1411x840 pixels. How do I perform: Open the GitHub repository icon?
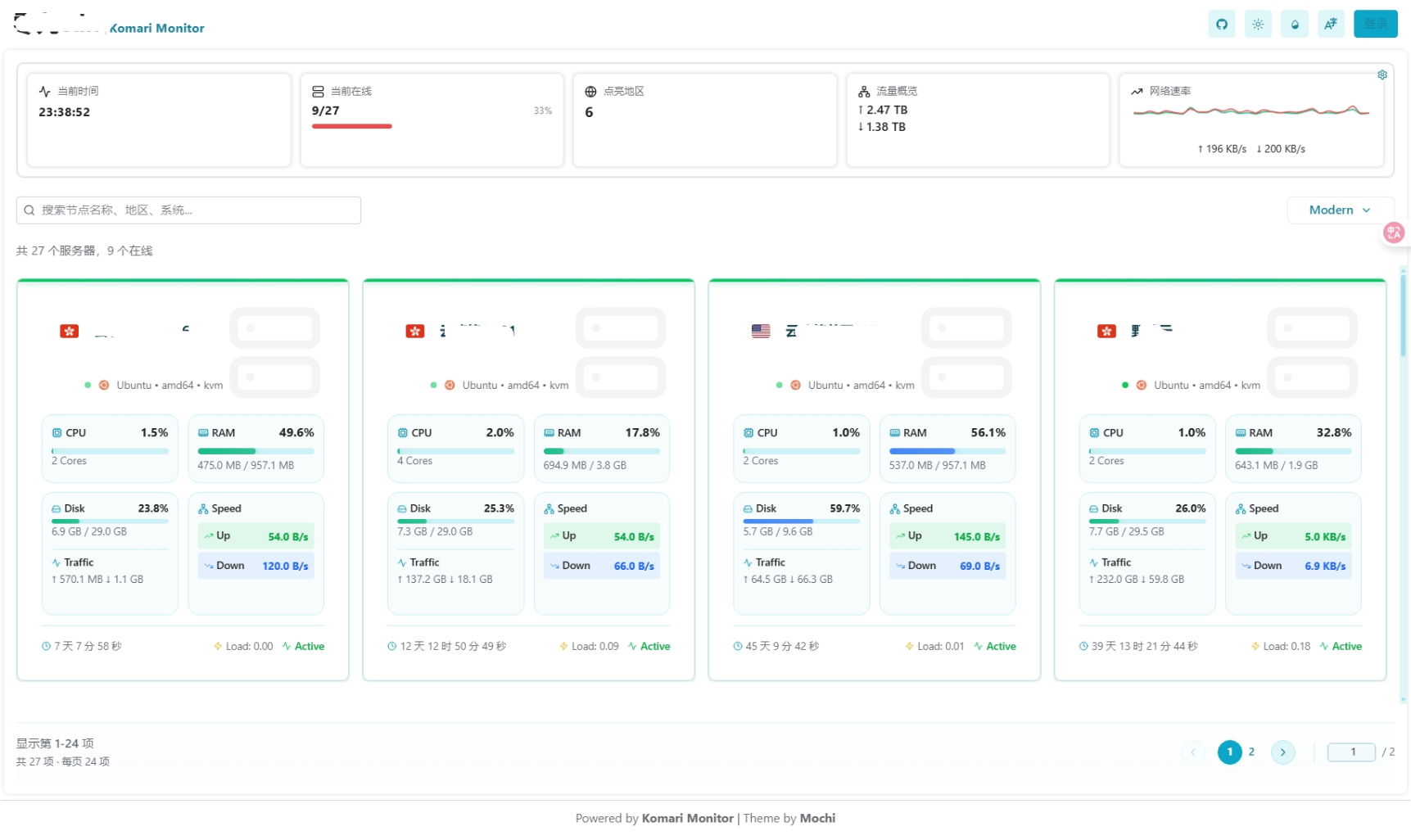(1221, 25)
